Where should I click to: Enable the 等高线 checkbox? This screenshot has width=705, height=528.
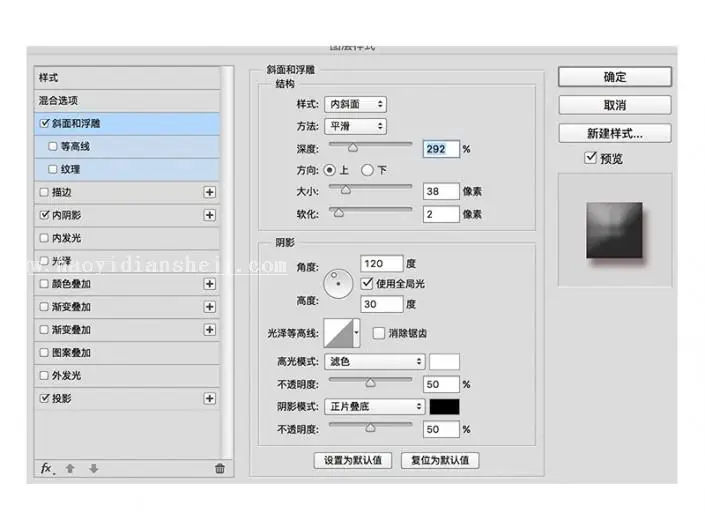coord(53,146)
